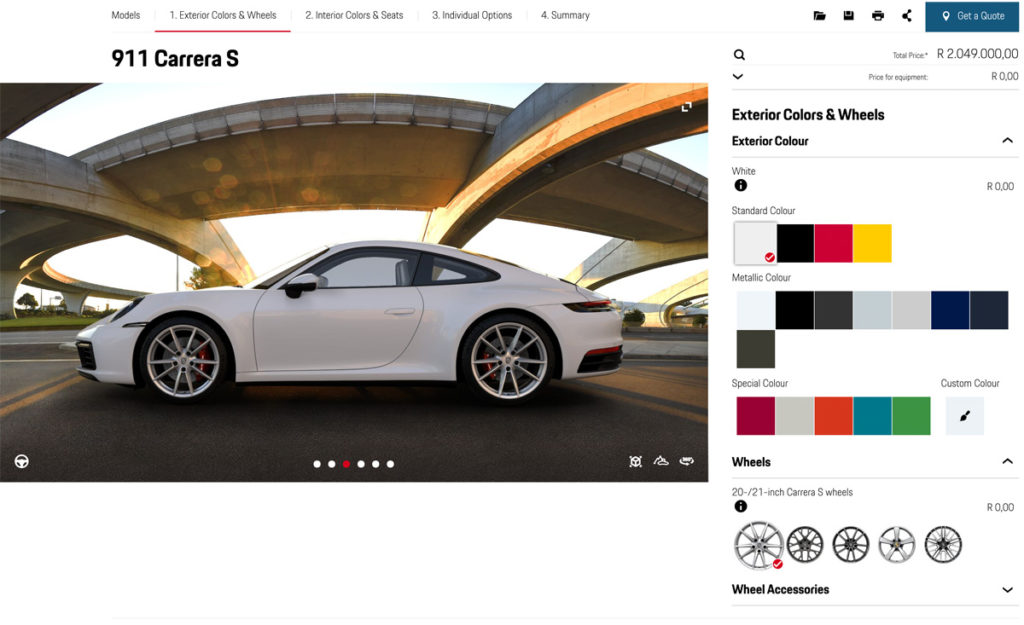The image size is (1024, 625).
Task: Switch to interior view via steering wheel icon
Action: 22,462
